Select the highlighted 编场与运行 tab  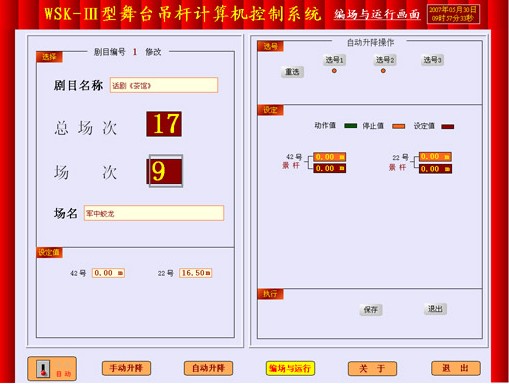pyautogui.click(x=290, y=368)
